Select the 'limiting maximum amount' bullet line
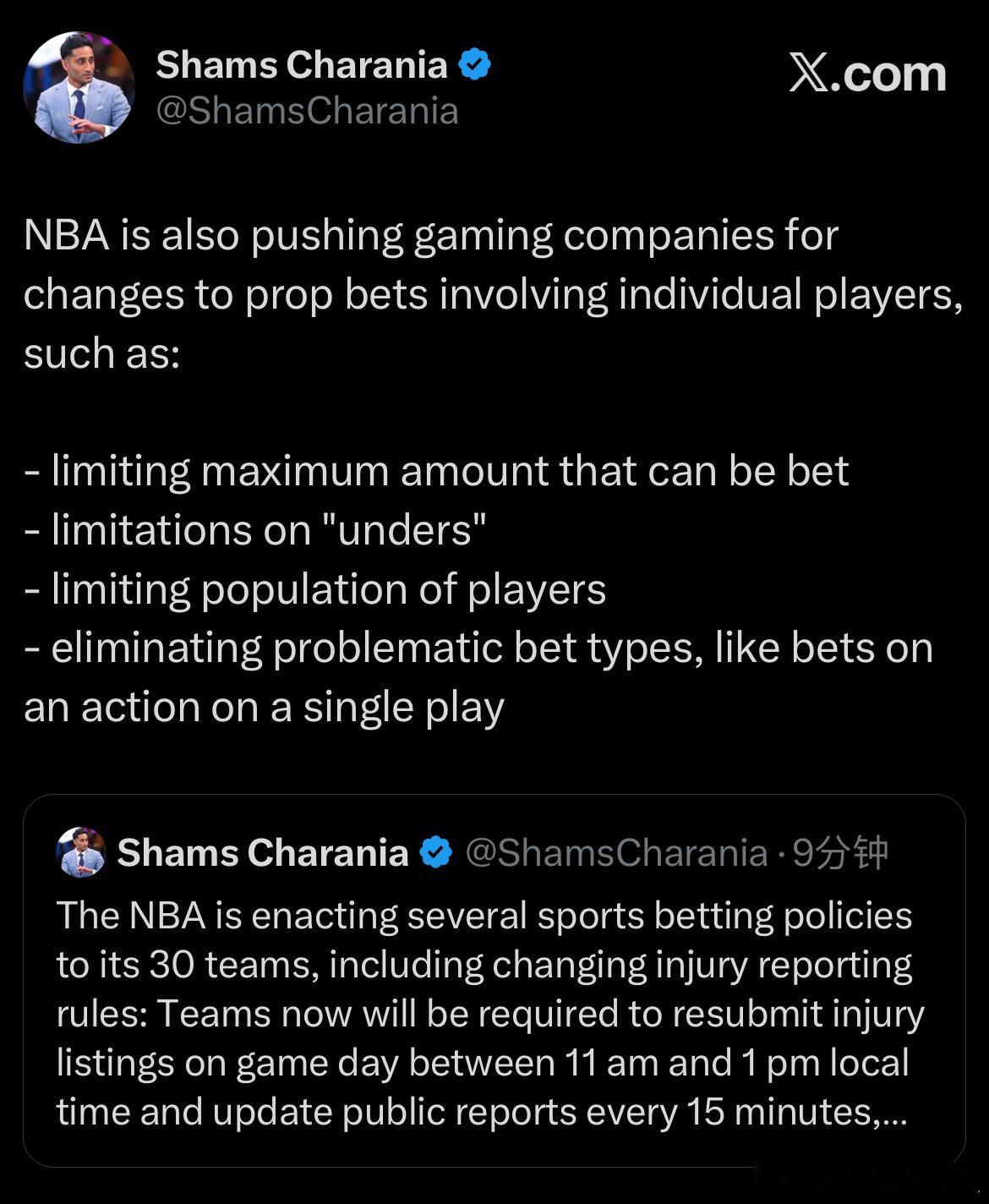The image size is (989, 1204). click(436, 471)
